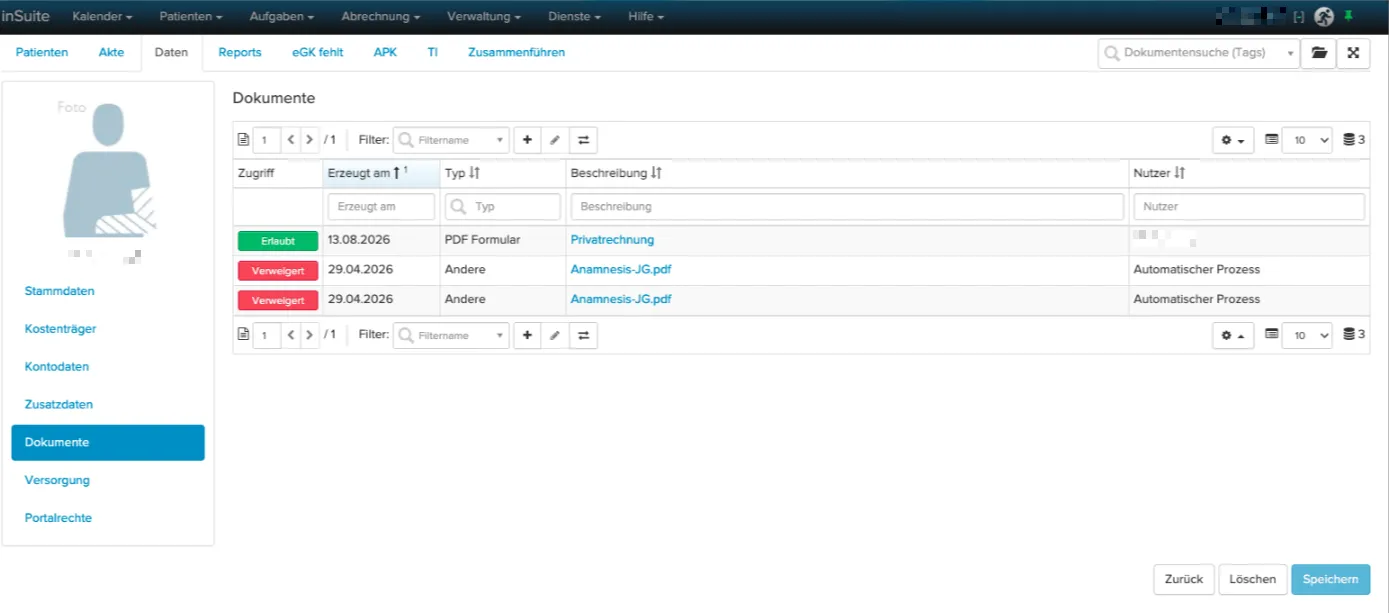This screenshot has width=1389, height=613.
Task: Open the Verwaltung dropdown menu
Action: 484,17
